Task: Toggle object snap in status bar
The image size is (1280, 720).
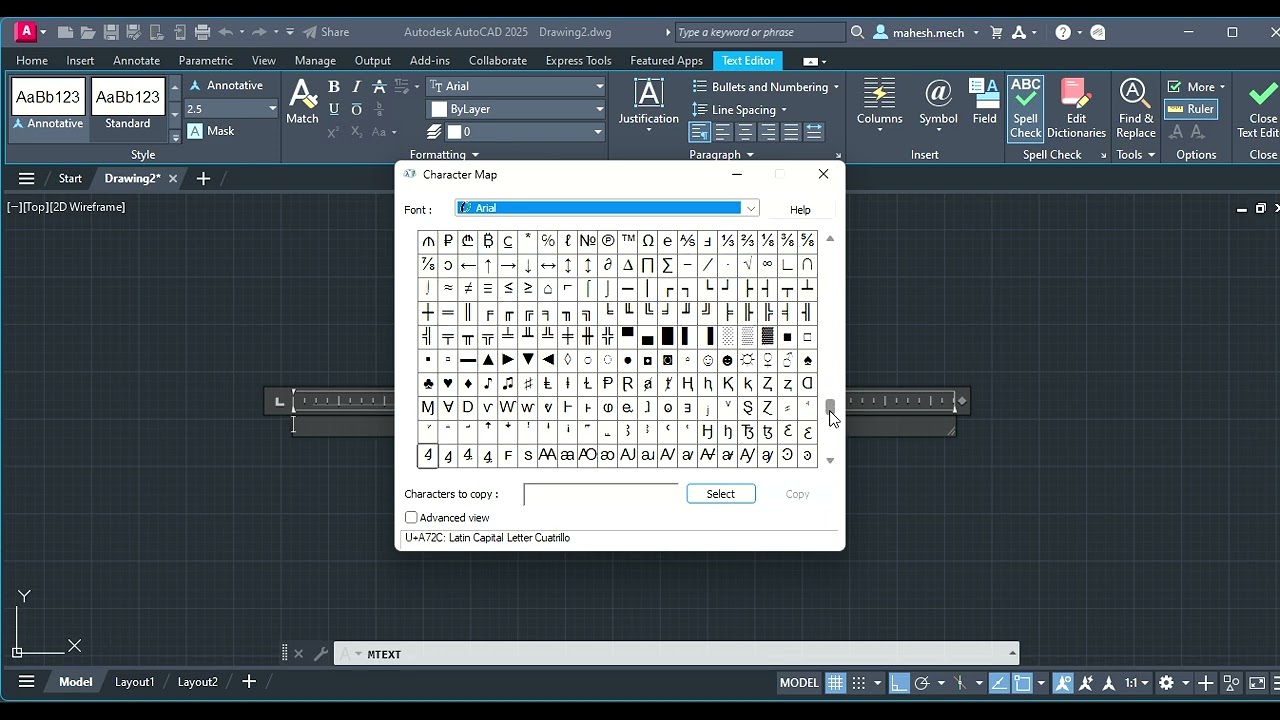Action: pyautogui.click(x=1022, y=683)
